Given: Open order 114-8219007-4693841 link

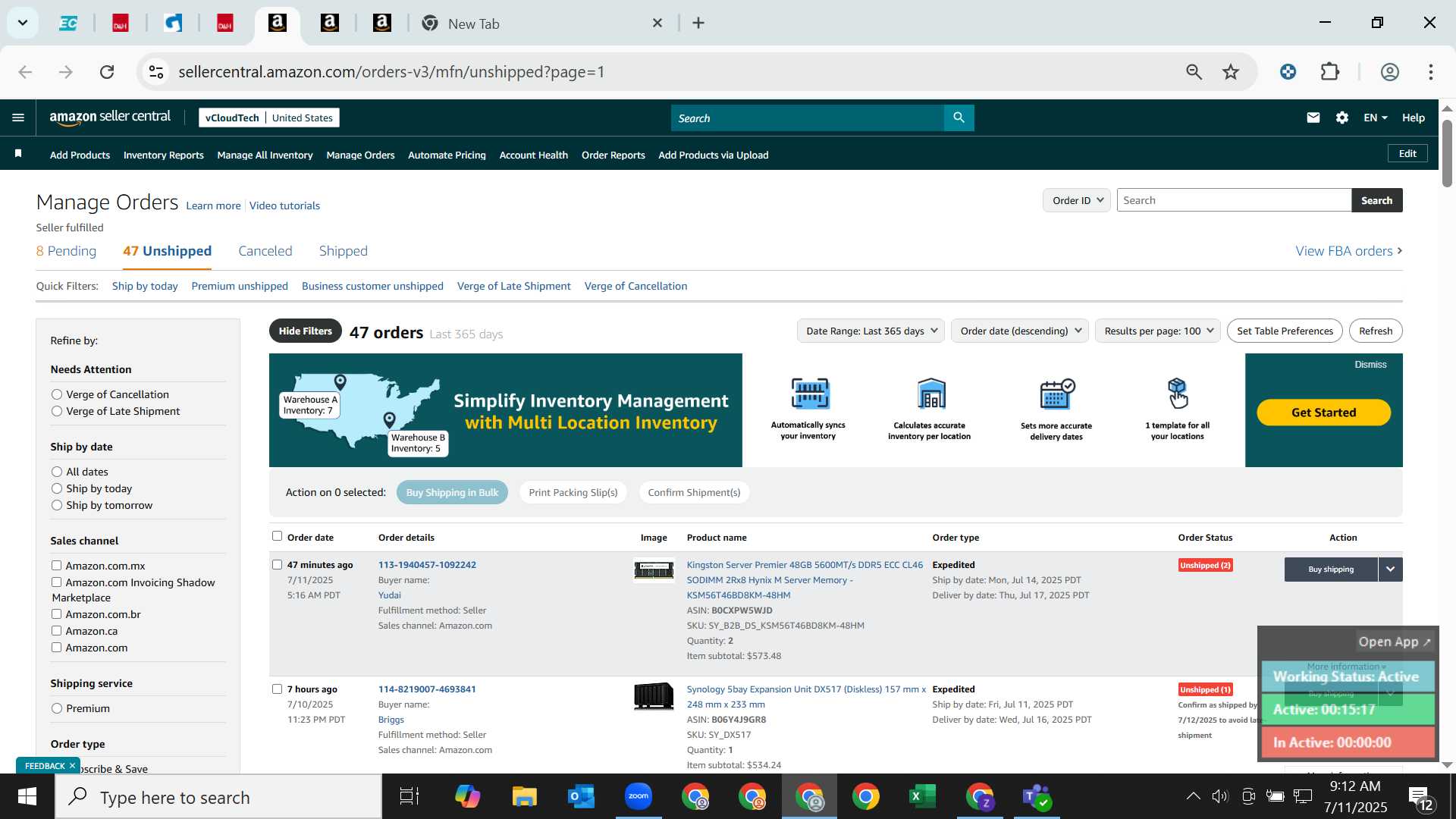Looking at the screenshot, I should pos(427,689).
